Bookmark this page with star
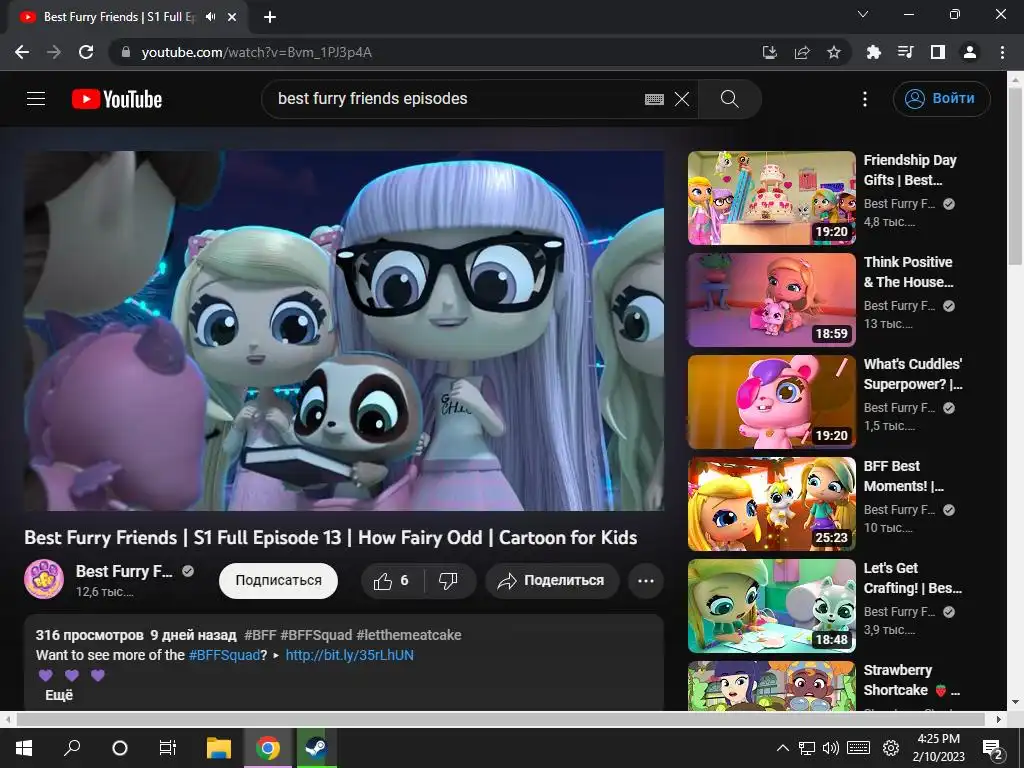The width and height of the screenshot is (1024, 768). pos(834,52)
